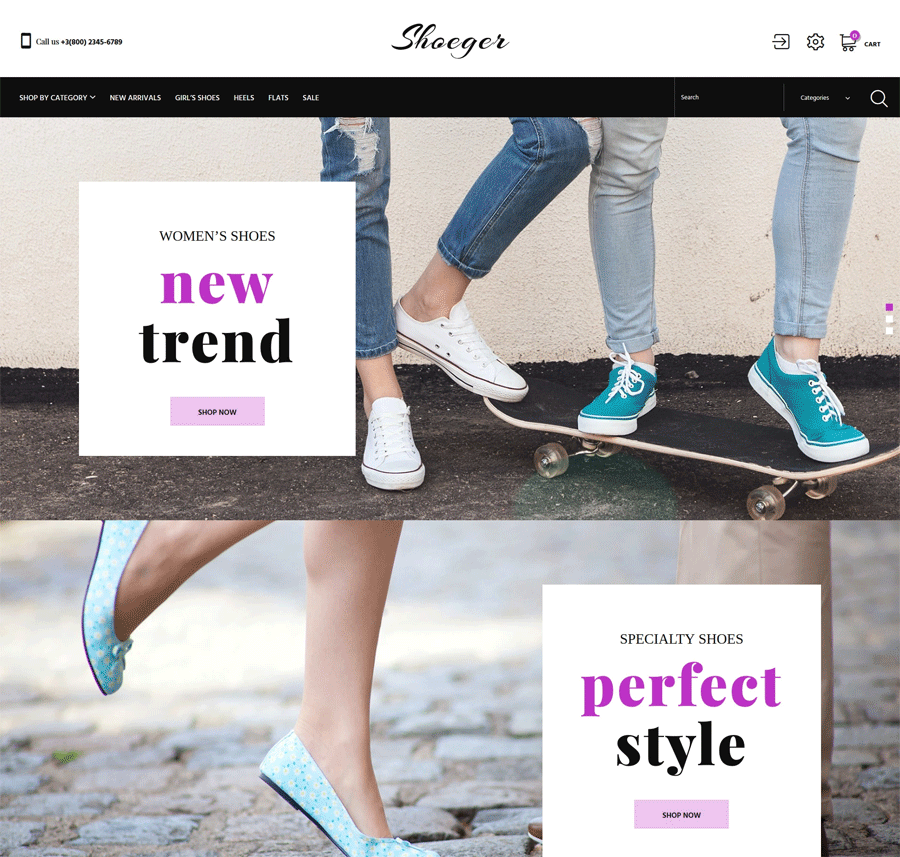Select the second slider dot
This screenshot has height=857, width=900.
click(889, 319)
